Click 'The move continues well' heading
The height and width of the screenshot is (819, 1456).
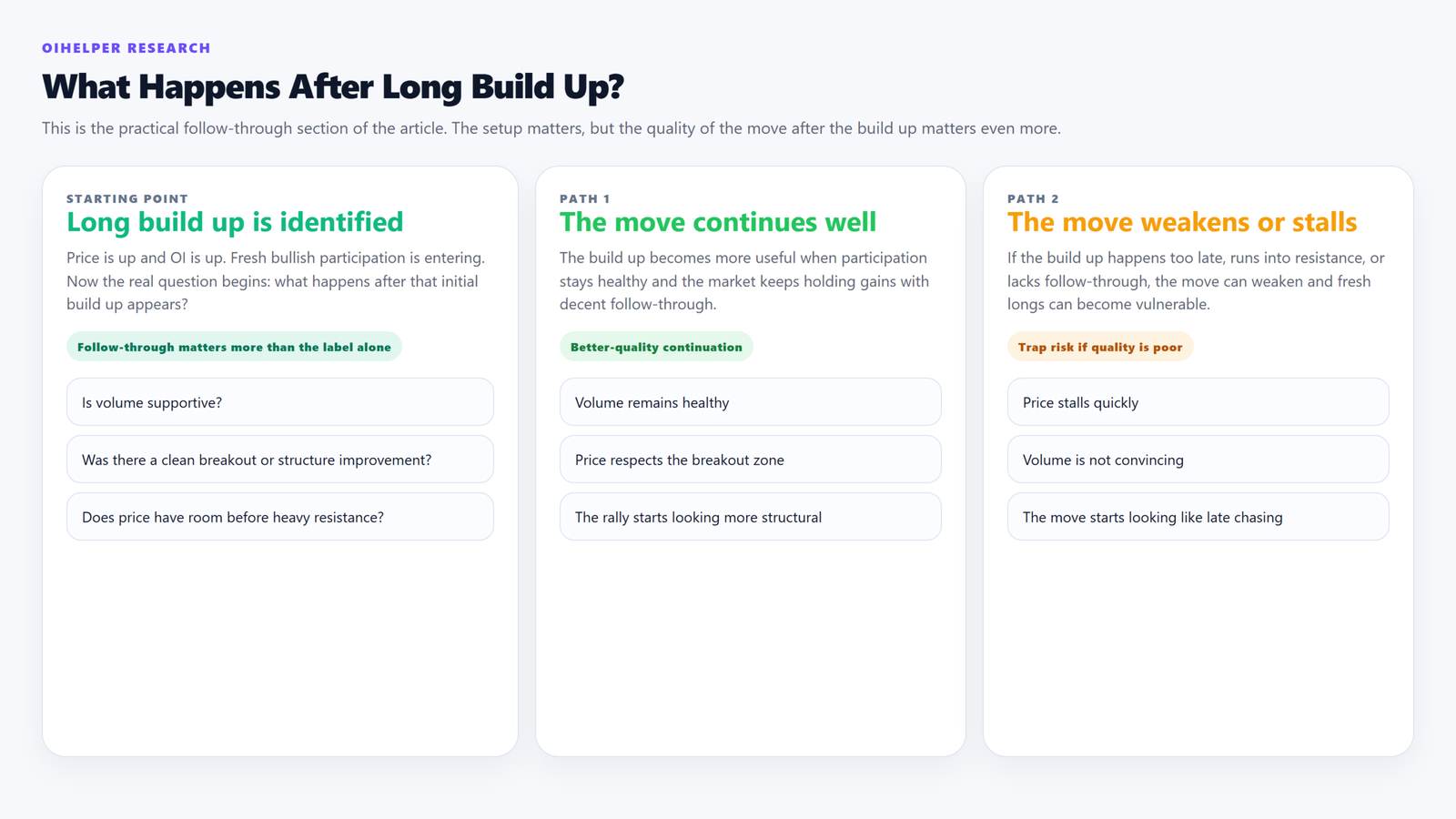[x=717, y=222]
